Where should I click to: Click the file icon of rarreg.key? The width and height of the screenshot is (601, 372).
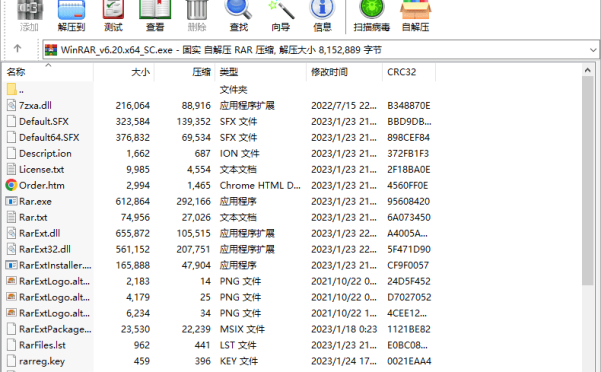tap(11, 361)
